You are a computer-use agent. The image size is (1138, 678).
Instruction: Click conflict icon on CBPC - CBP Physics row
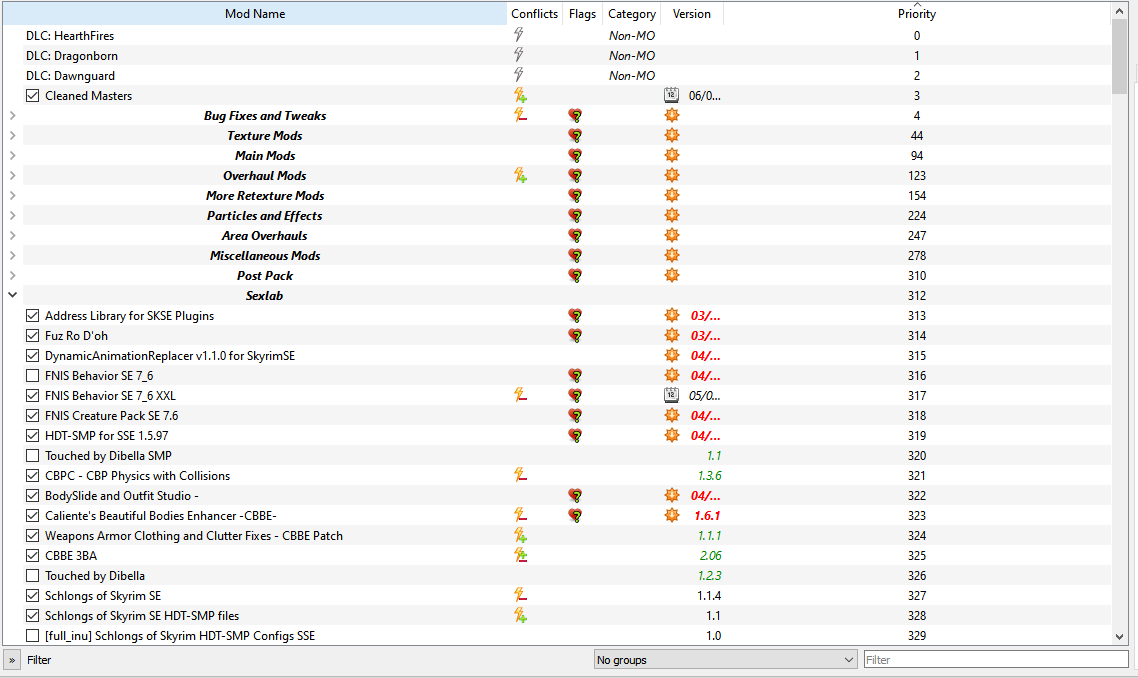click(520, 475)
